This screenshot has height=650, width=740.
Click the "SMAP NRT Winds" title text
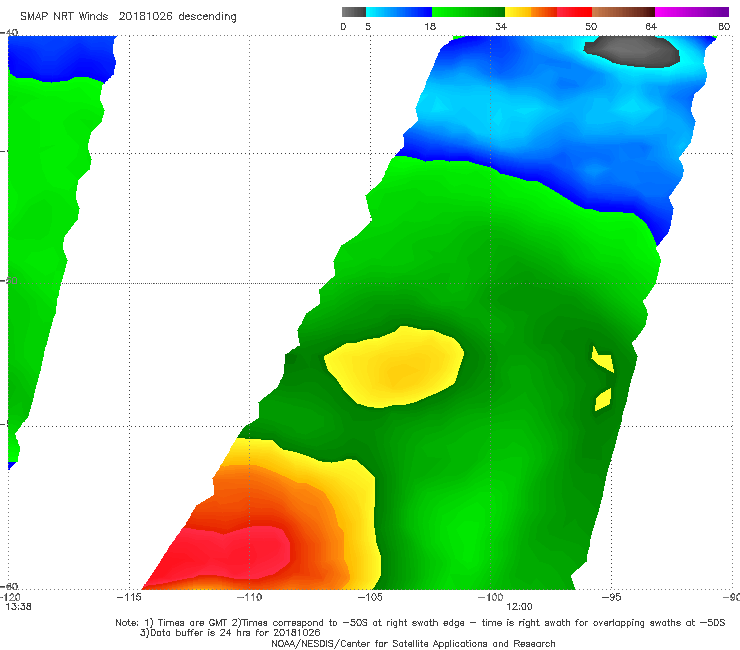pyautogui.click(x=64, y=17)
